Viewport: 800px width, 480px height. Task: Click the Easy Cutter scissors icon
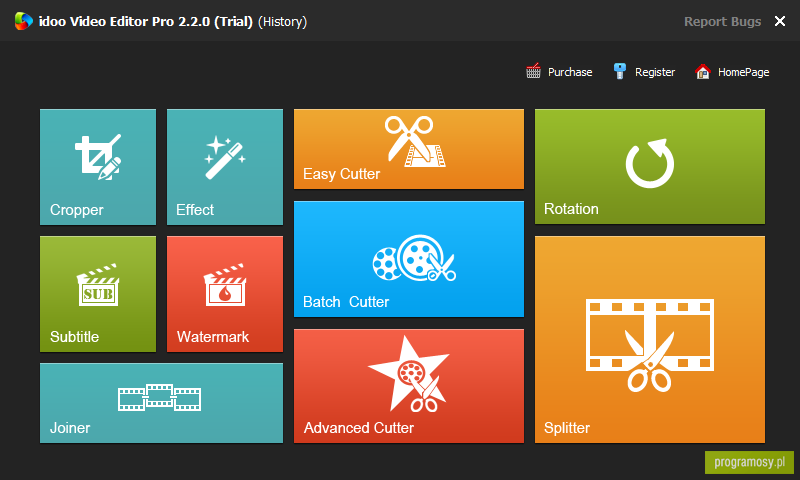tap(415, 141)
